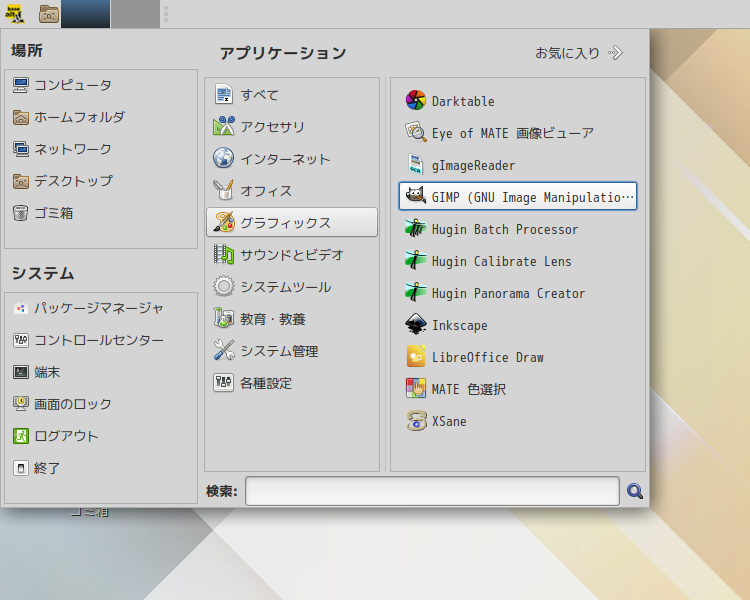This screenshot has height=600, width=750.
Task: Select the 各種設定 category label
Action: coord(266,383)
